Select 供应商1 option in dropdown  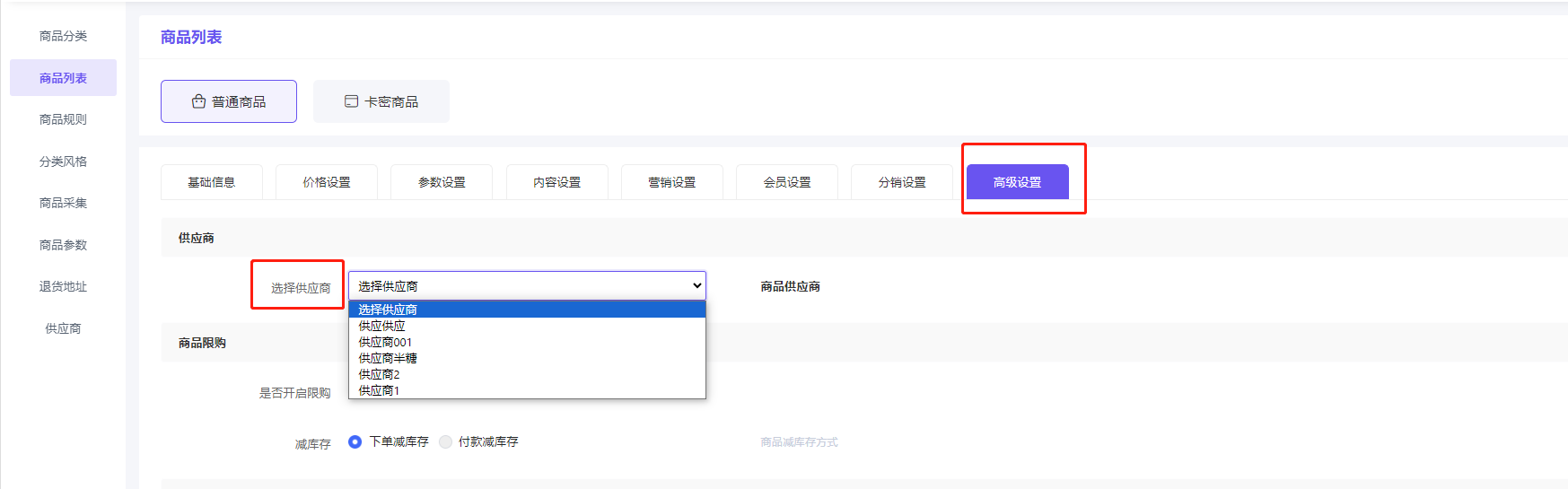pos(379,390)
